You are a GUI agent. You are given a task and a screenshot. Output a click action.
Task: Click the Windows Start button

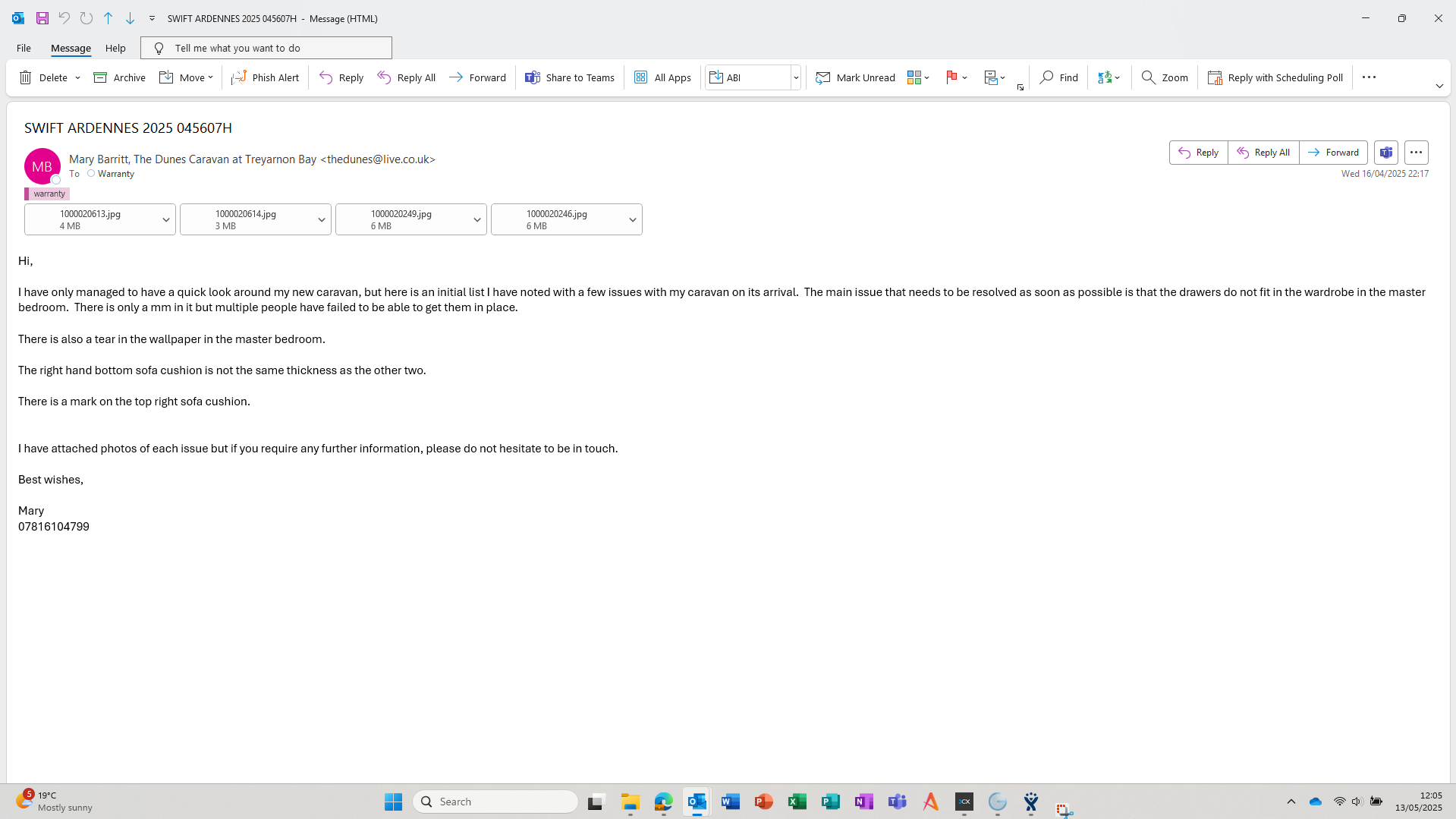393,802
